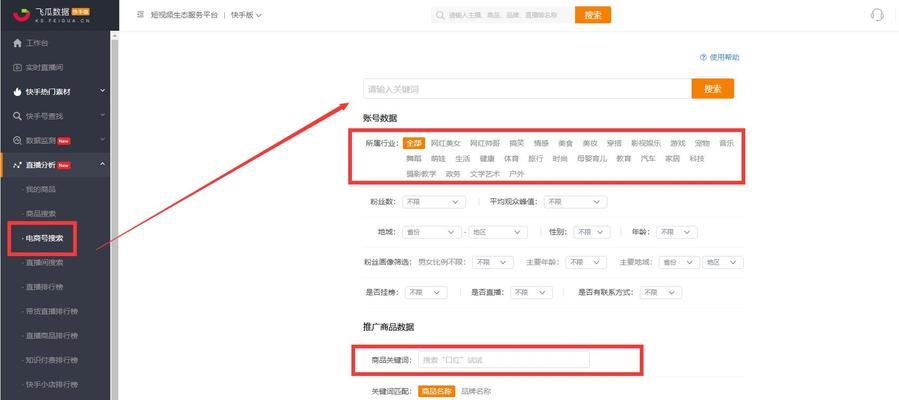Screen dimensions: 899x400
Task: Open the 地域 省份 dropdown
Action: (x=433, y=232)
